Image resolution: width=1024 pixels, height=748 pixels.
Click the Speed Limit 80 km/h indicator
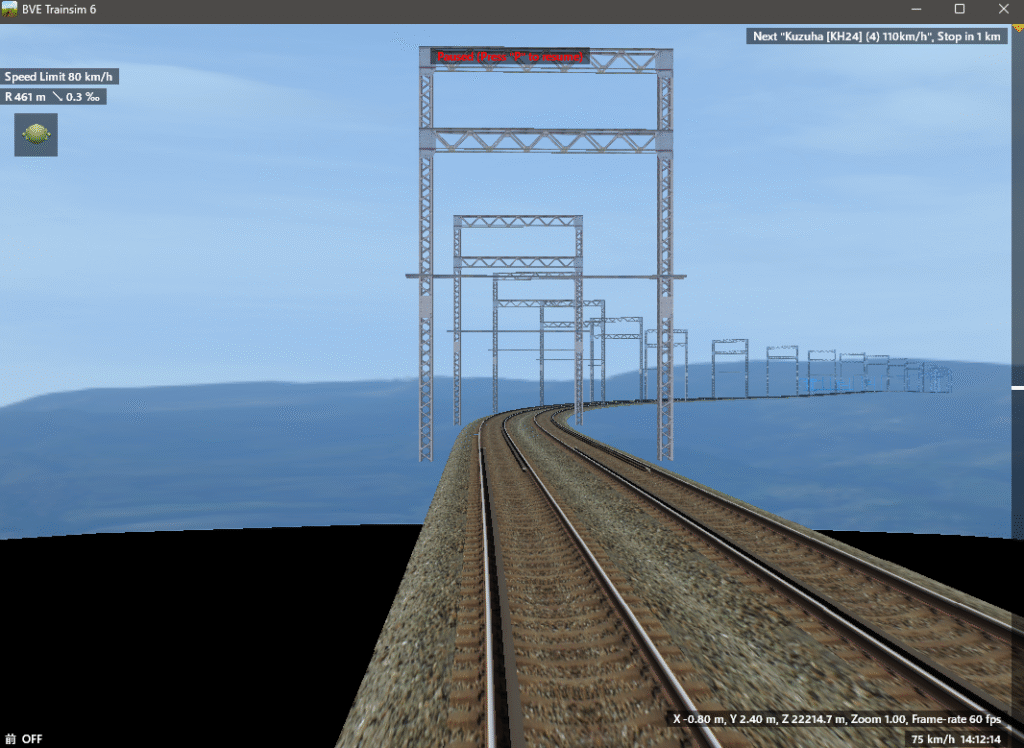(x=60, y=77)
